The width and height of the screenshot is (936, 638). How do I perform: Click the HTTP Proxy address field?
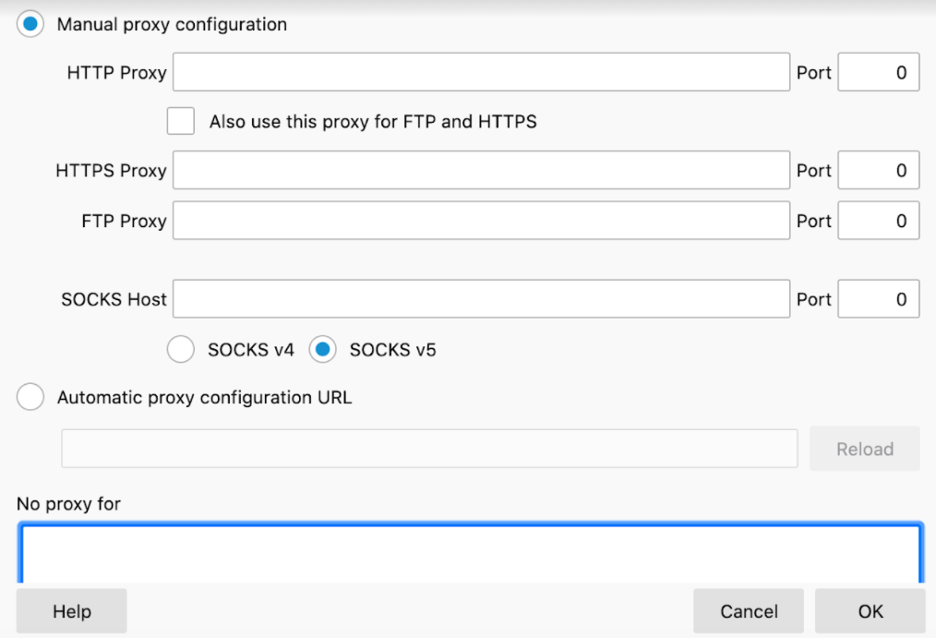[481, 72]
